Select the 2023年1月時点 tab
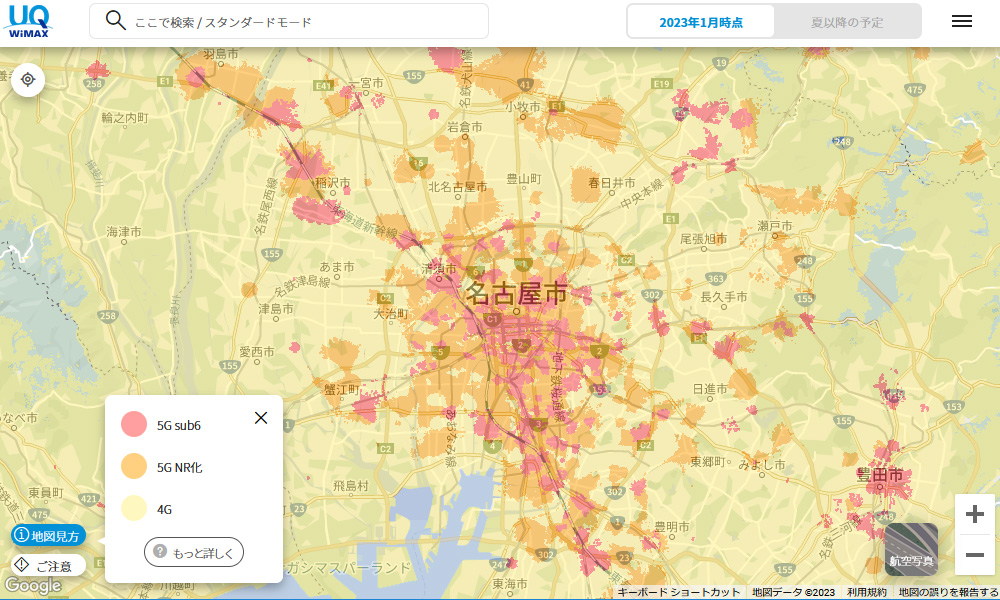This screenshot has width=1000, height=600. (701, 22)
